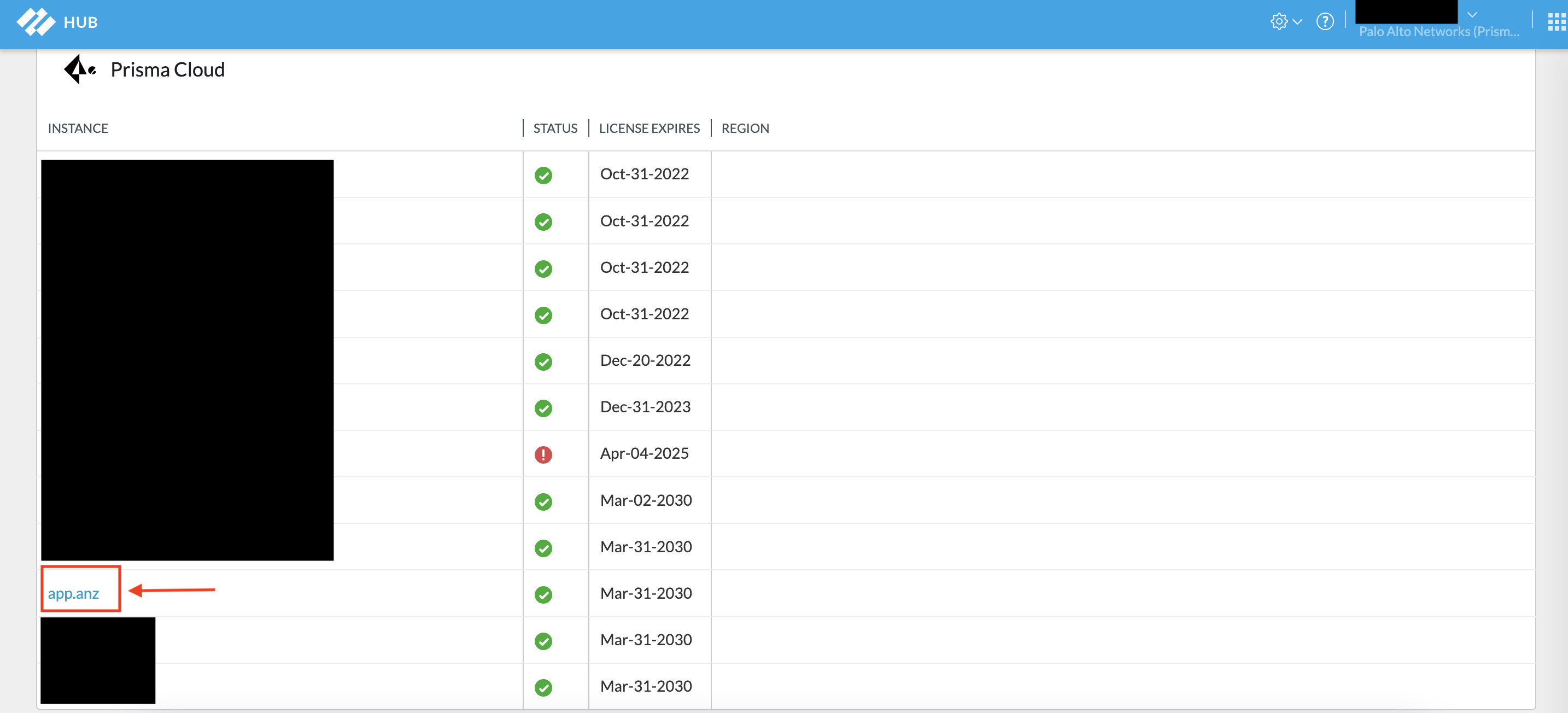The width and height of the screenshot is (1568, 713).
Task: Click the Prisma Cloud logo icon
Action: (79, 69)
